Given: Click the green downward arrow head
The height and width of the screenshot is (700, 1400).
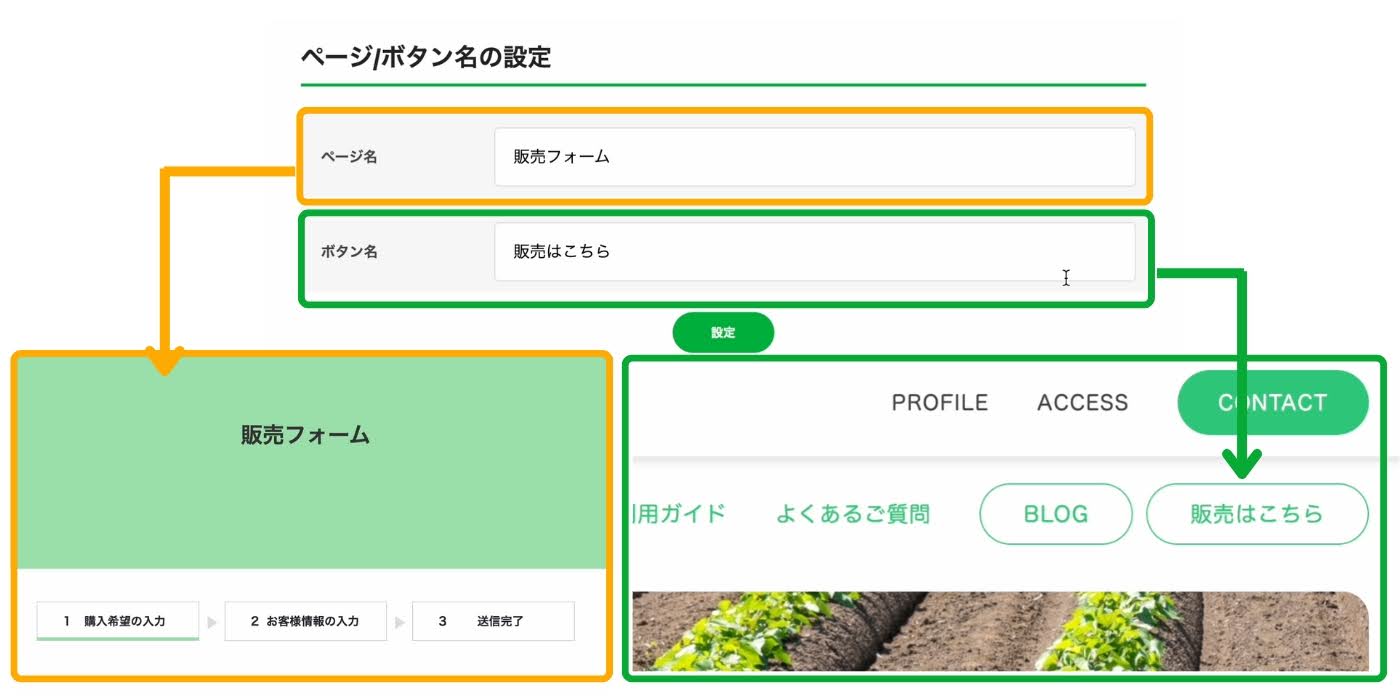Looking at the screenshot, I should 1242,462.
